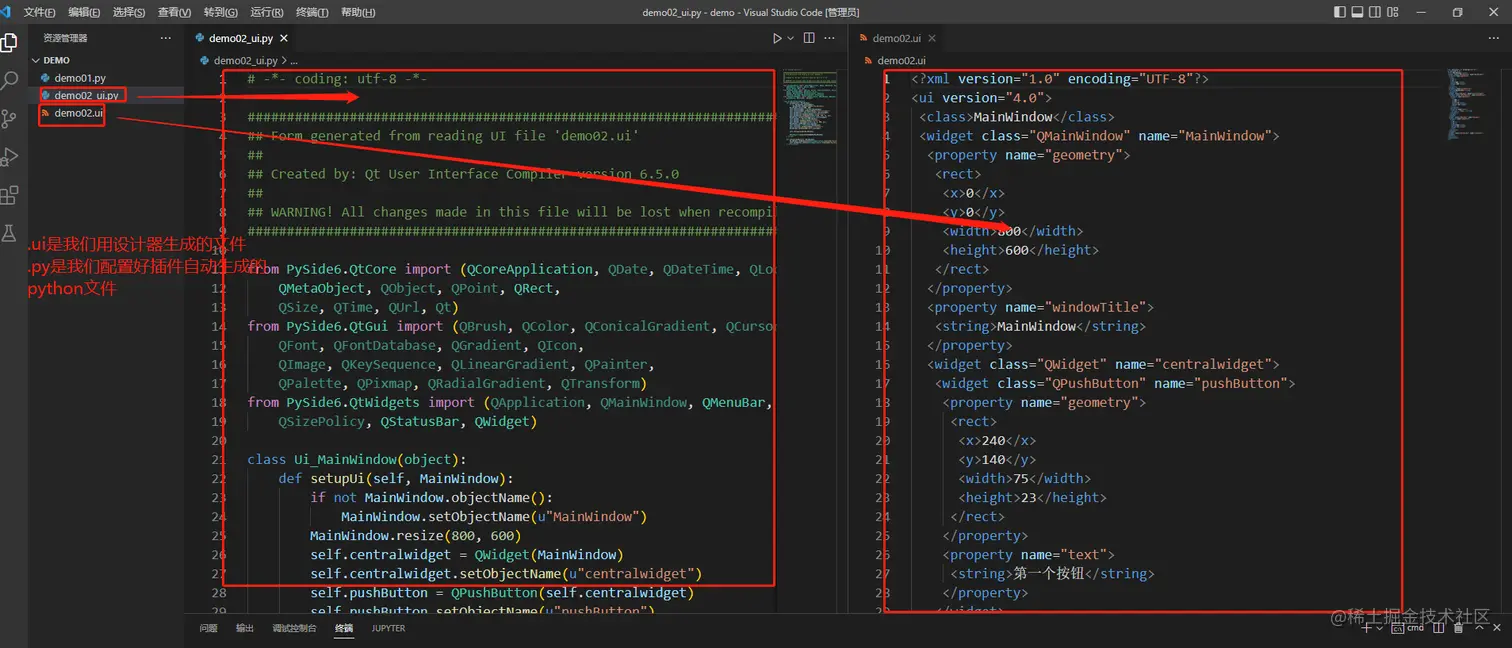Click the '<class>MainWindow</class>' XML line
The image size is (1512, 648).
pos(1016,116)
